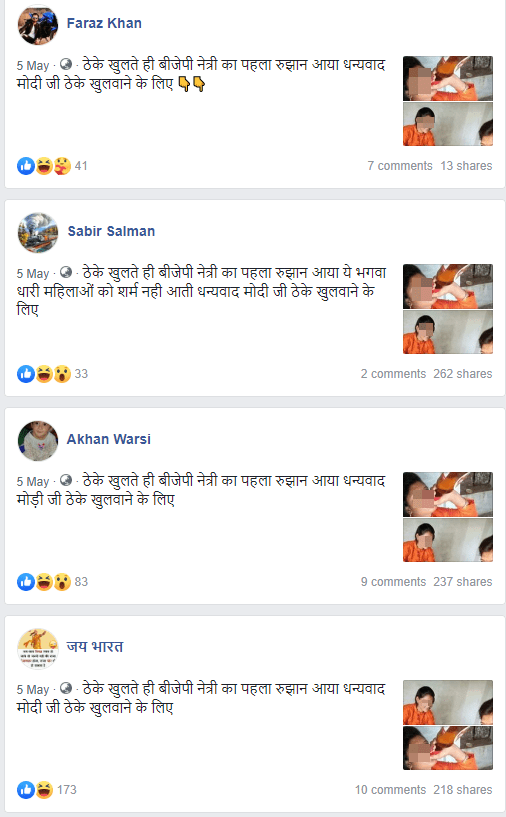Click public globe icon on Sabir Salman's post

point(66,273)
